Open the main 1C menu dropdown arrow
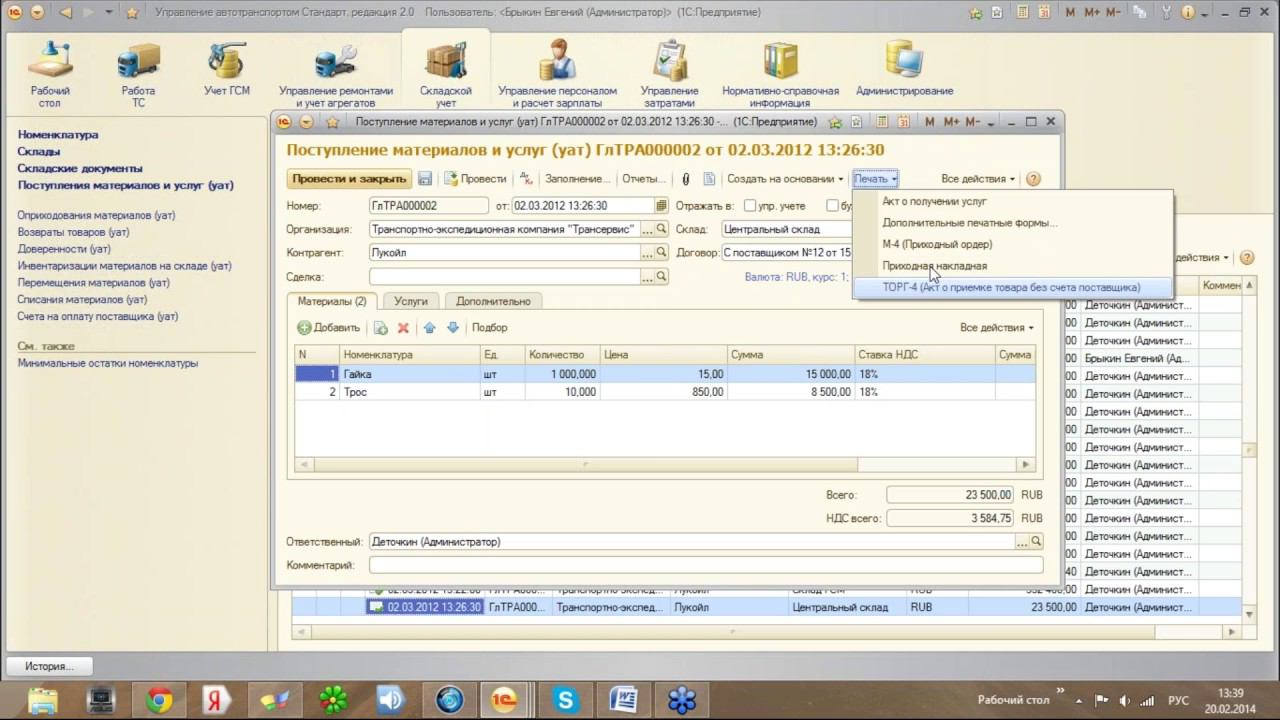 (x=39, y=13)
